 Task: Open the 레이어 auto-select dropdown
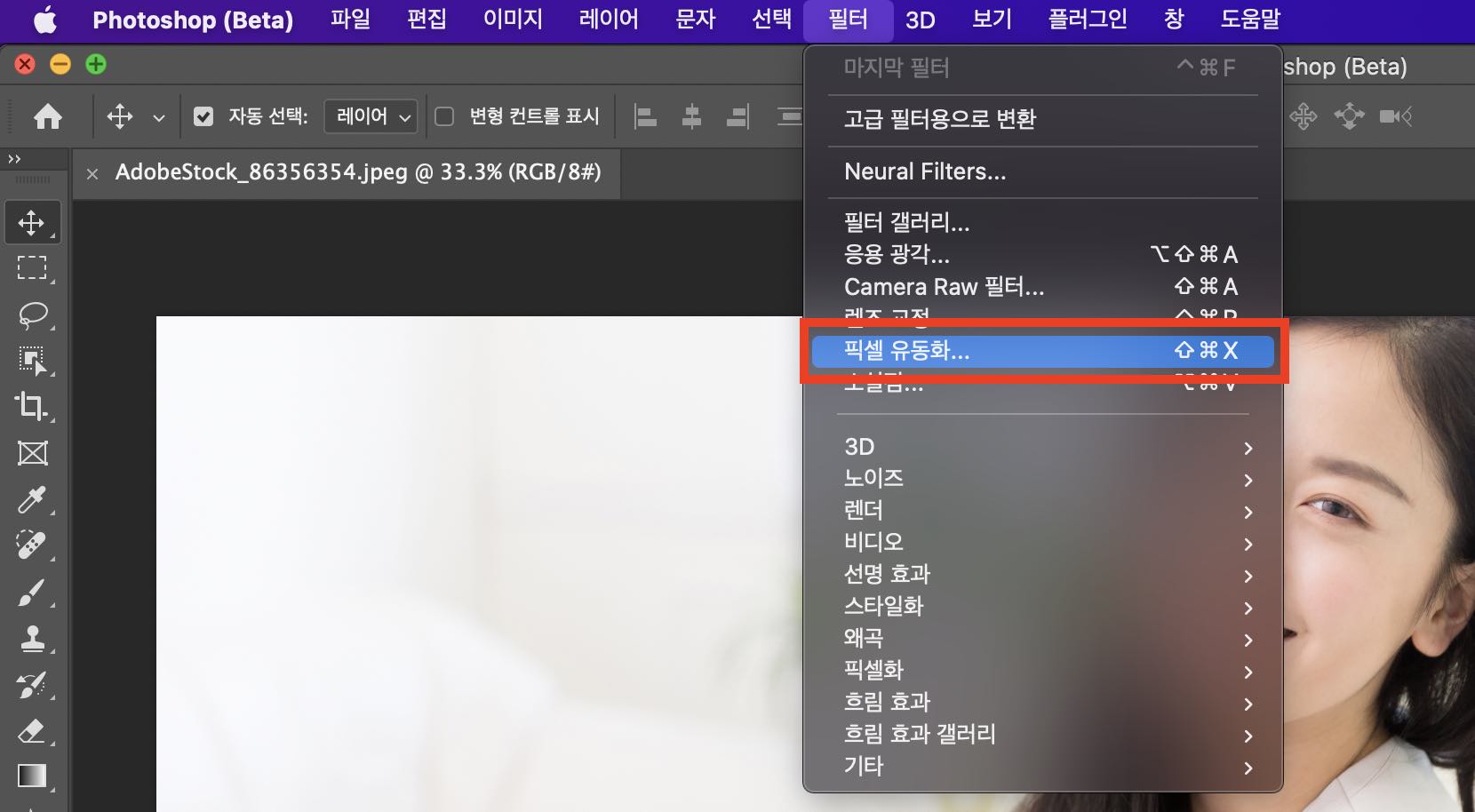click(x=371, y=116)
